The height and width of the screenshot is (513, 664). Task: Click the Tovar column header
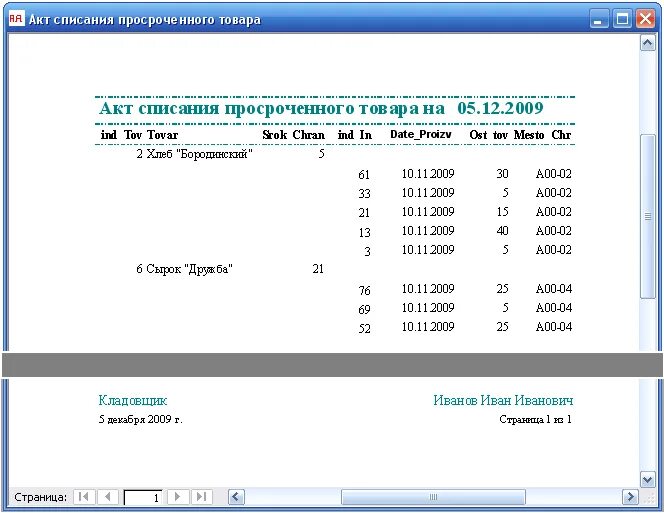click(x=162, y=135)
